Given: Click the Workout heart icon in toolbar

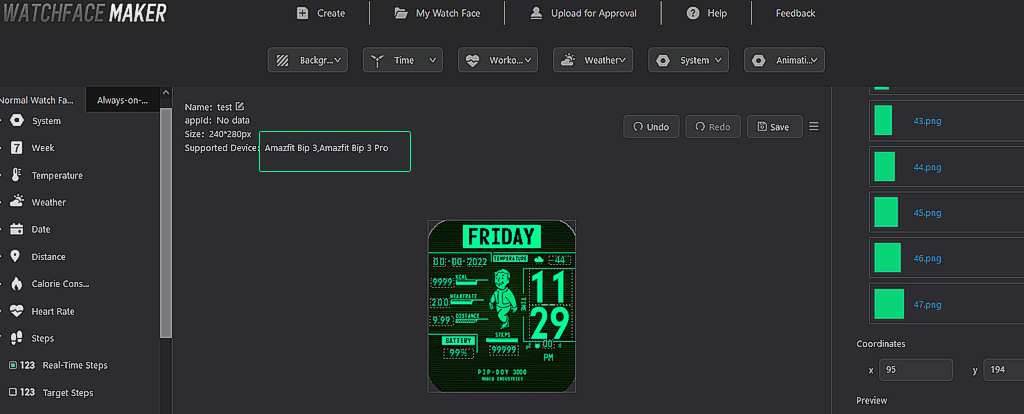Looking at the screenshot, I should point(473,60).
